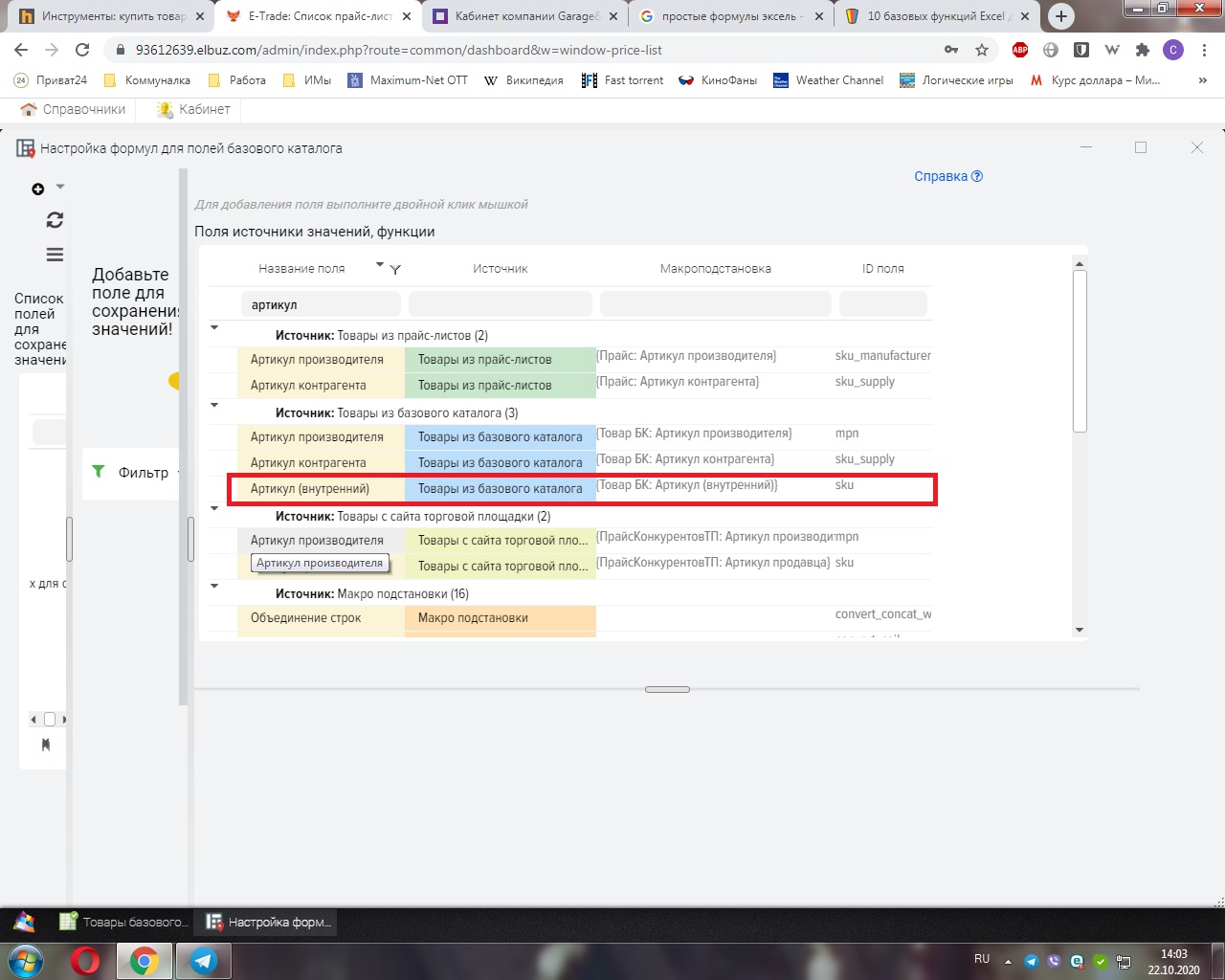Screen dimensions: 1225x980
Task: Click the plus add-field icon
Action: click(x=38, y=189)
